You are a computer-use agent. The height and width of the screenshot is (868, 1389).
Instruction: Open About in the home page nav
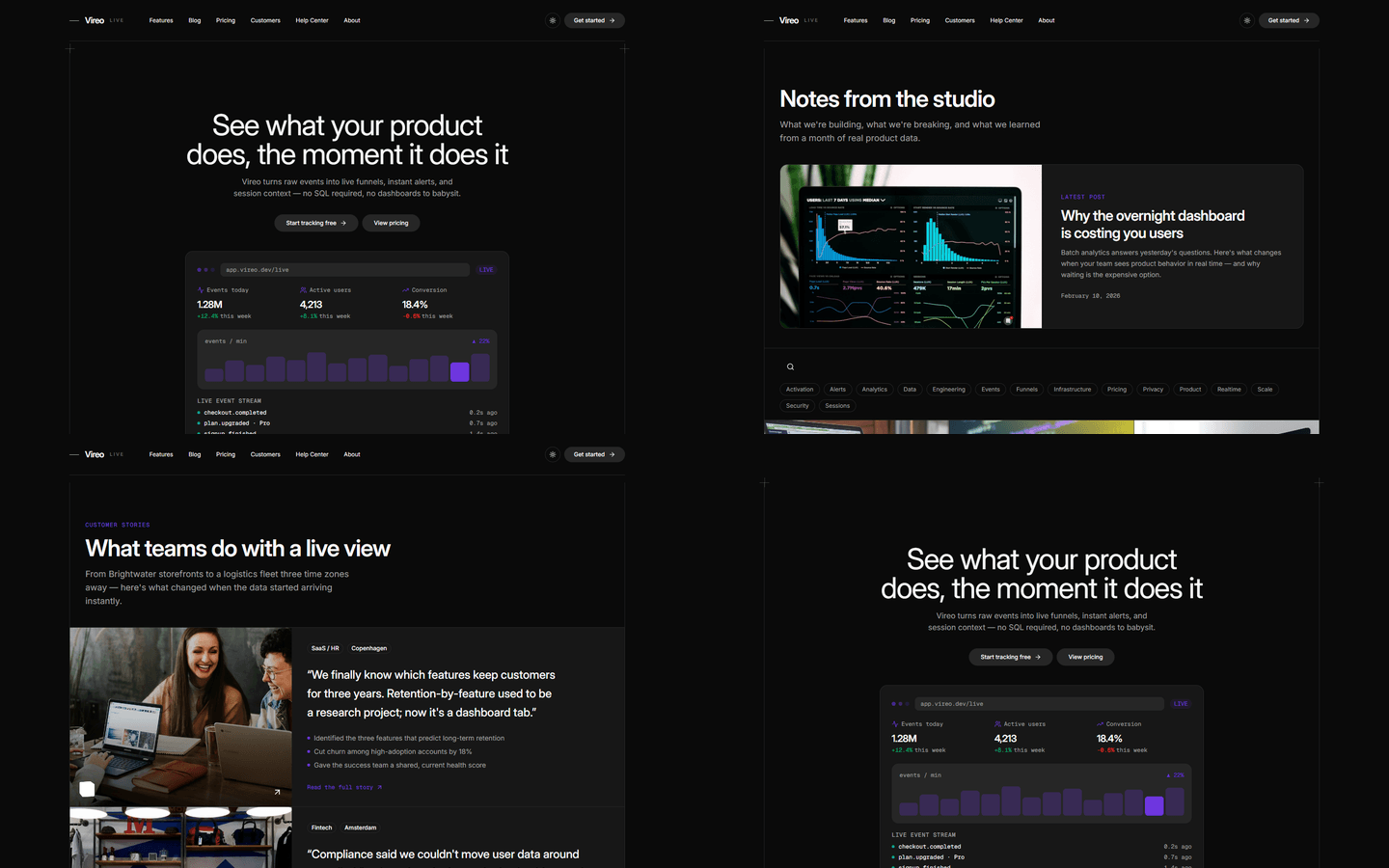point(352,20)
